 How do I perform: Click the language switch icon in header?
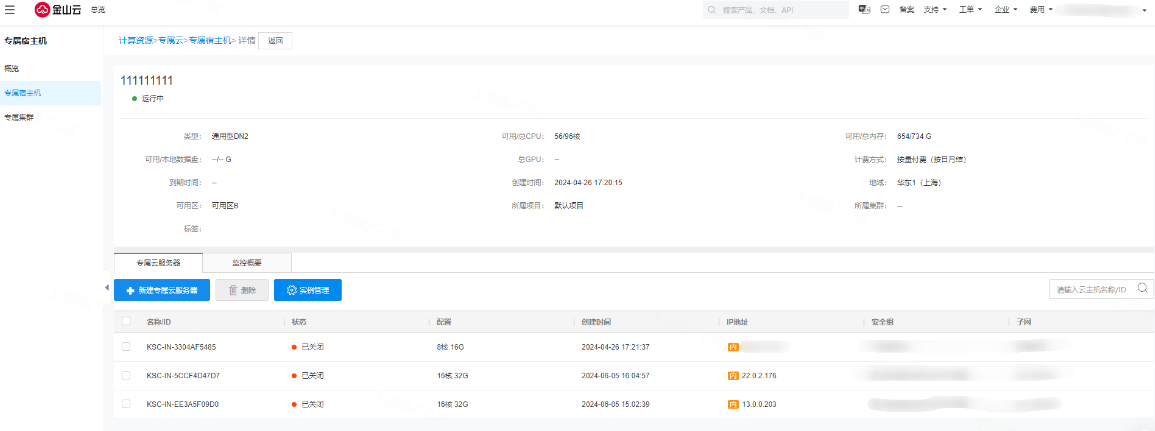tap(863, 9)
